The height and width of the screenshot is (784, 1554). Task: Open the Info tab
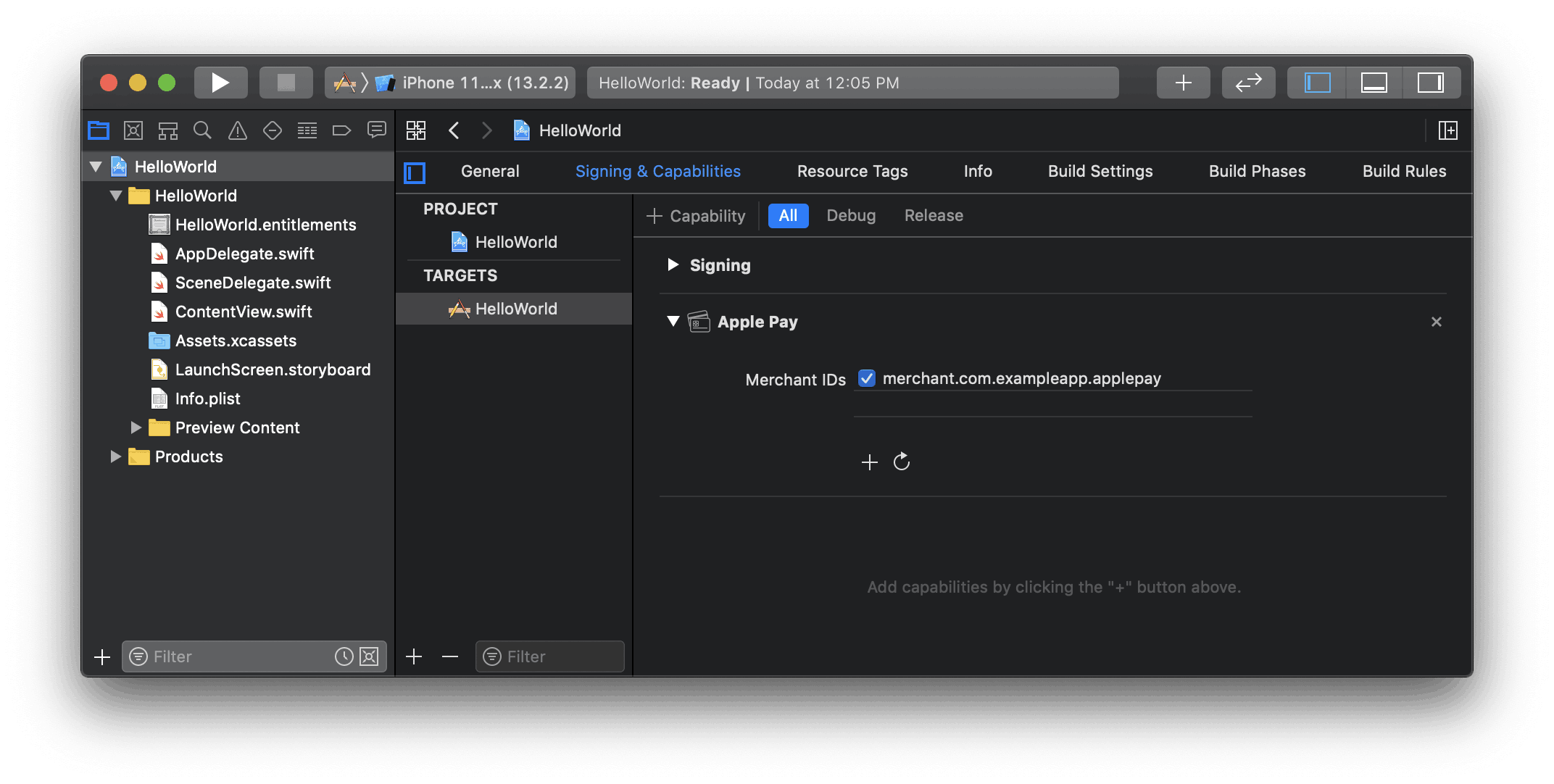[978, 172]
